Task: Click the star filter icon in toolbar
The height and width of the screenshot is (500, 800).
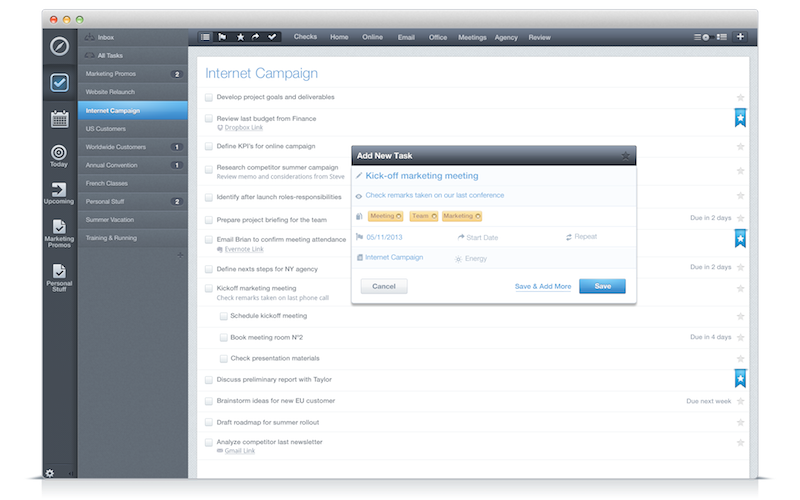Action: tap(239, 37)
